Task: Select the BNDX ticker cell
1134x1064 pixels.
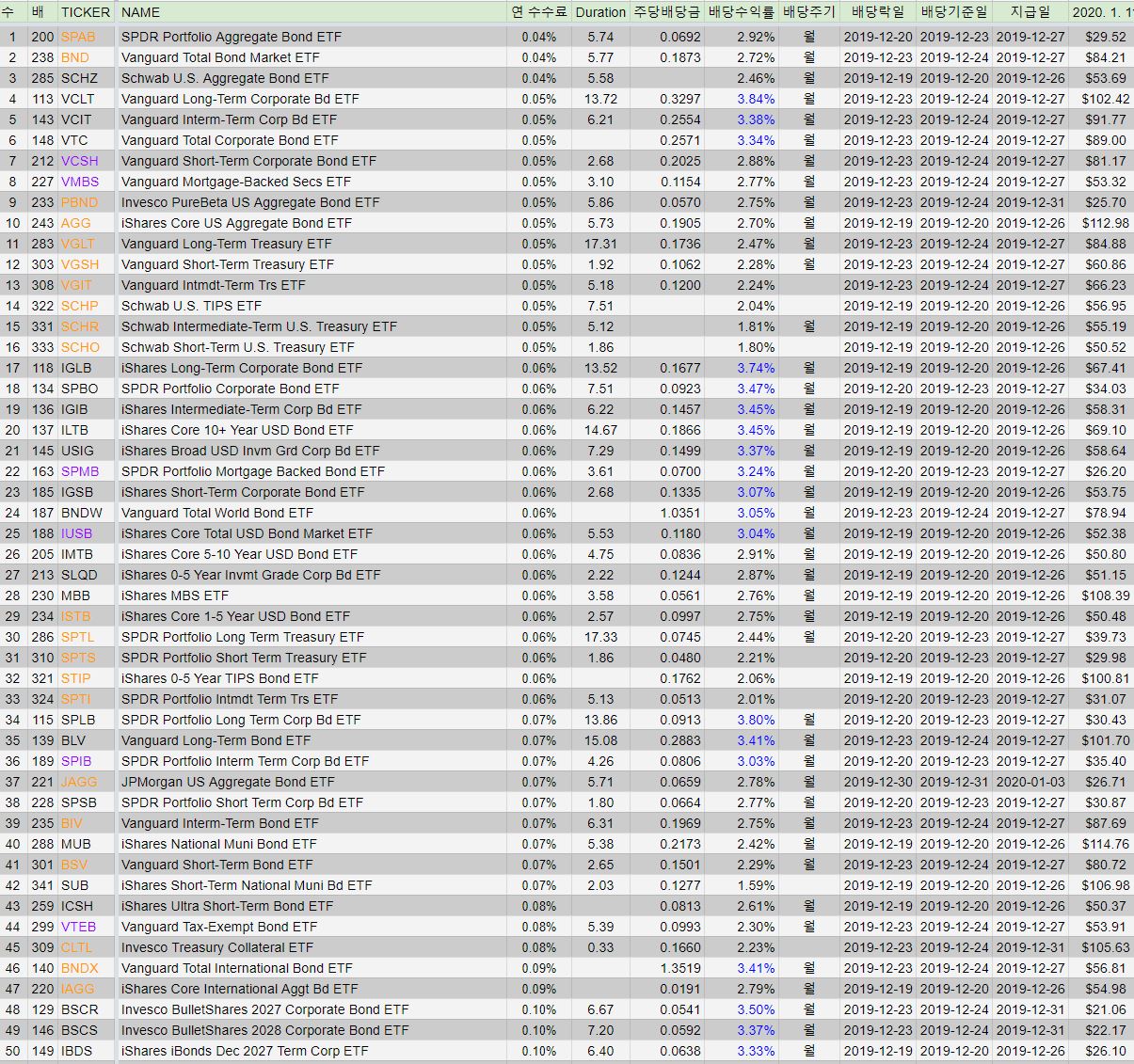Action: click(80, 968)
